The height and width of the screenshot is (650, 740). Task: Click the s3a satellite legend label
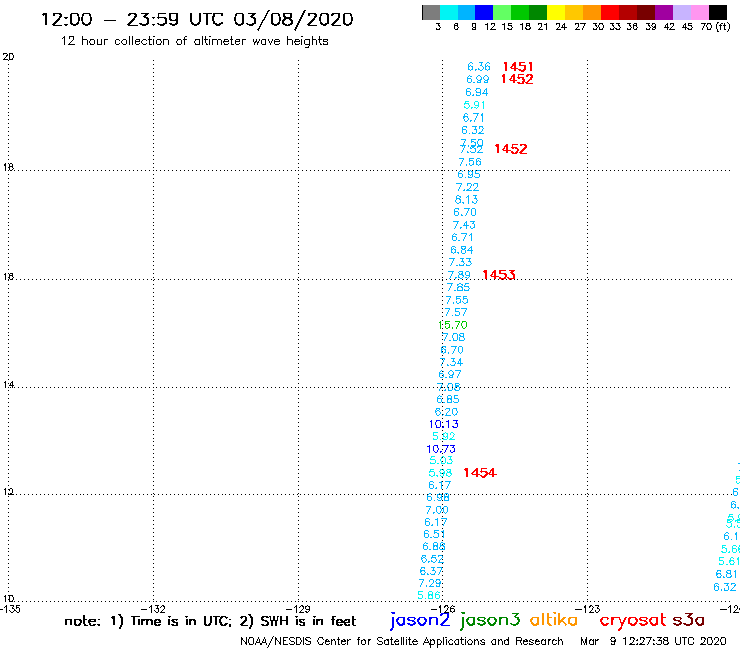click(x=688, y=620)
